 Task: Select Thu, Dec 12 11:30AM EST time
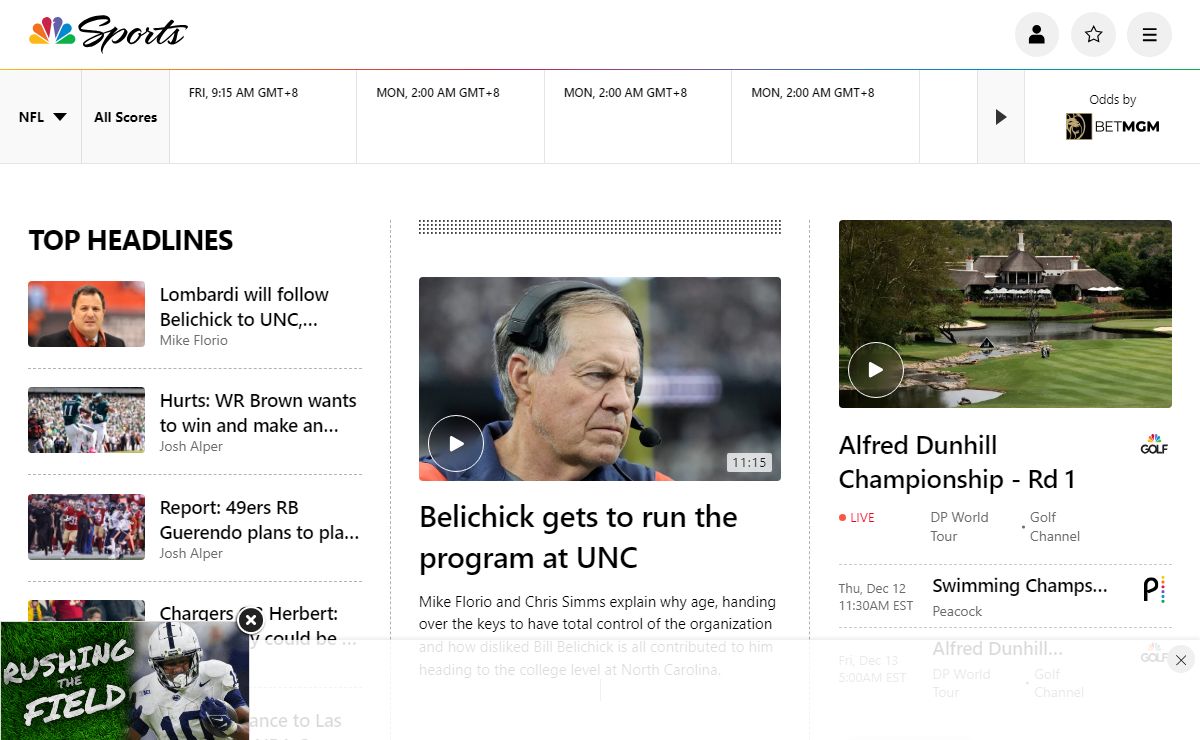point(876,597)
